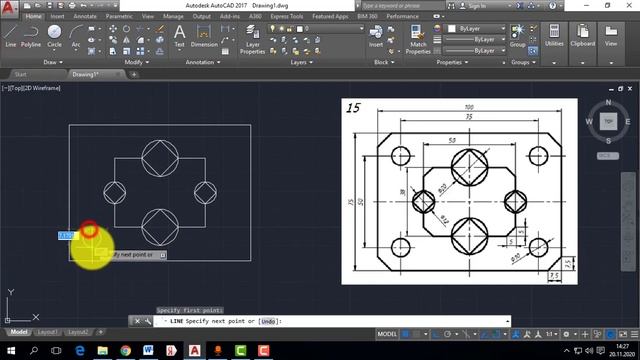Open Google Chrome from the taskbar
640x360 pixels.
[125, 350]
